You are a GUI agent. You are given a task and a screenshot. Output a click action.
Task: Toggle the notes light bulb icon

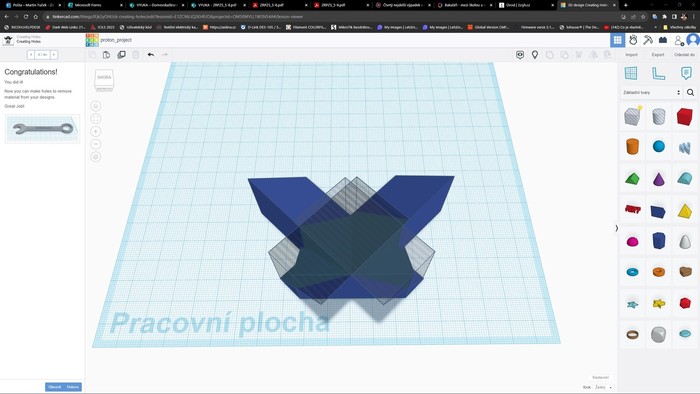click(535, 54)
